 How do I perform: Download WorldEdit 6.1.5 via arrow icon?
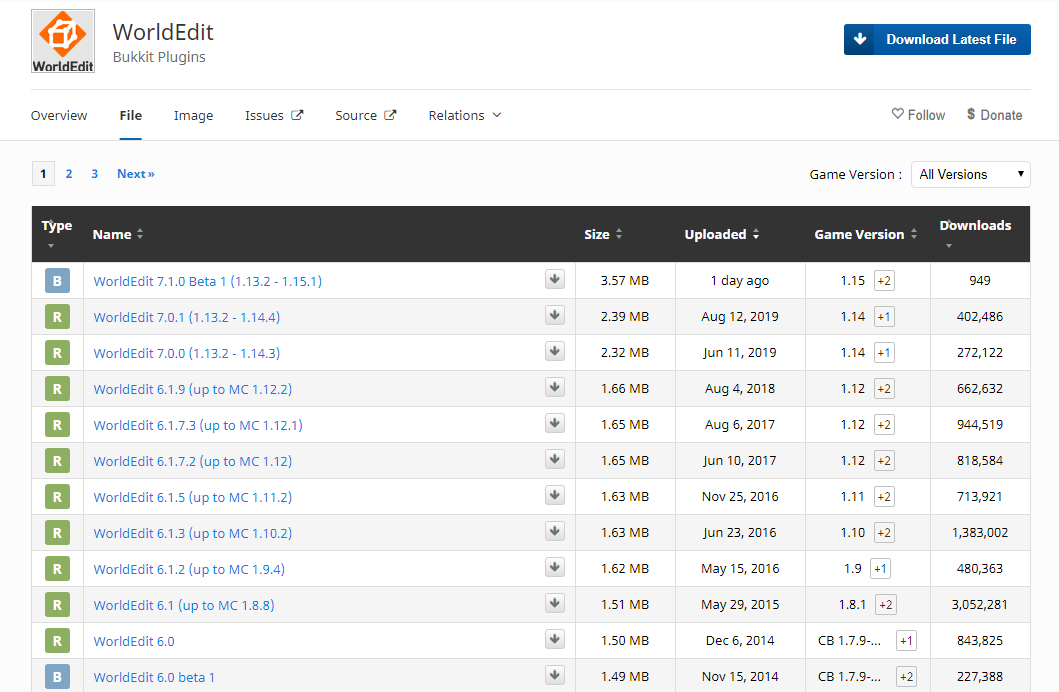pos(555,495)
